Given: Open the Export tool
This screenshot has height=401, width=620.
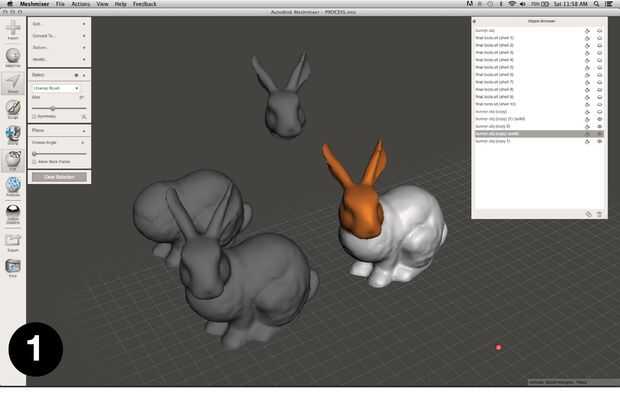Looking at the screenshot, I should tap(13, 242).
